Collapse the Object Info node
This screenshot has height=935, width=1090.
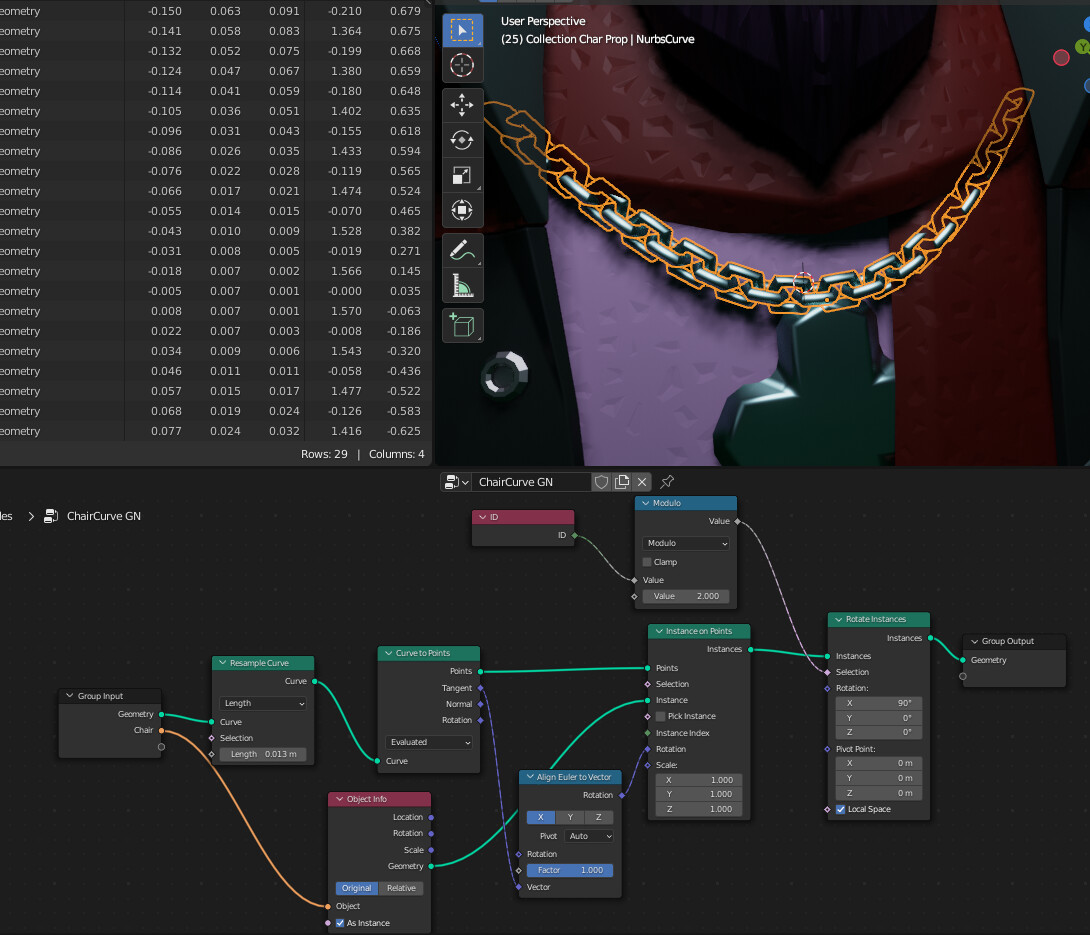click(x=340, y=799)
